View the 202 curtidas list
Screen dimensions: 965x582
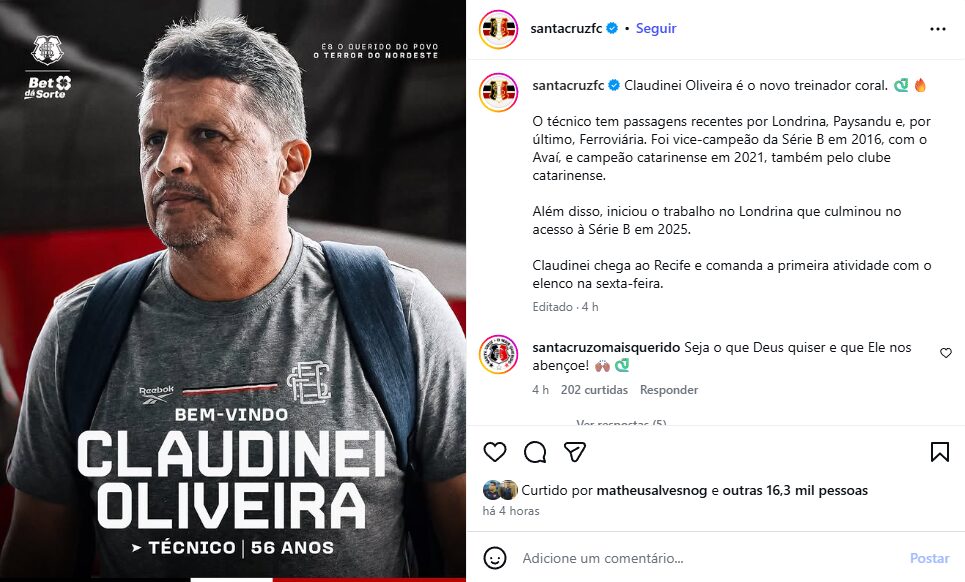[594, 390]
